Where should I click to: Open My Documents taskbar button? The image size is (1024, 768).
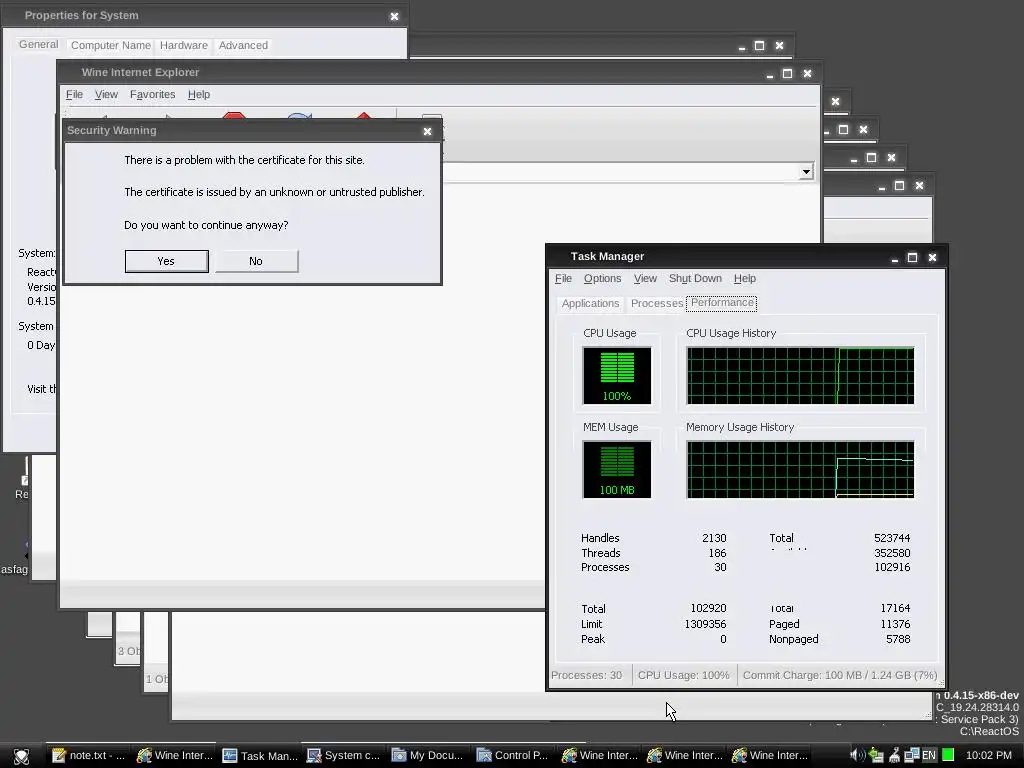pyautogui.click(x=428, y=756)
